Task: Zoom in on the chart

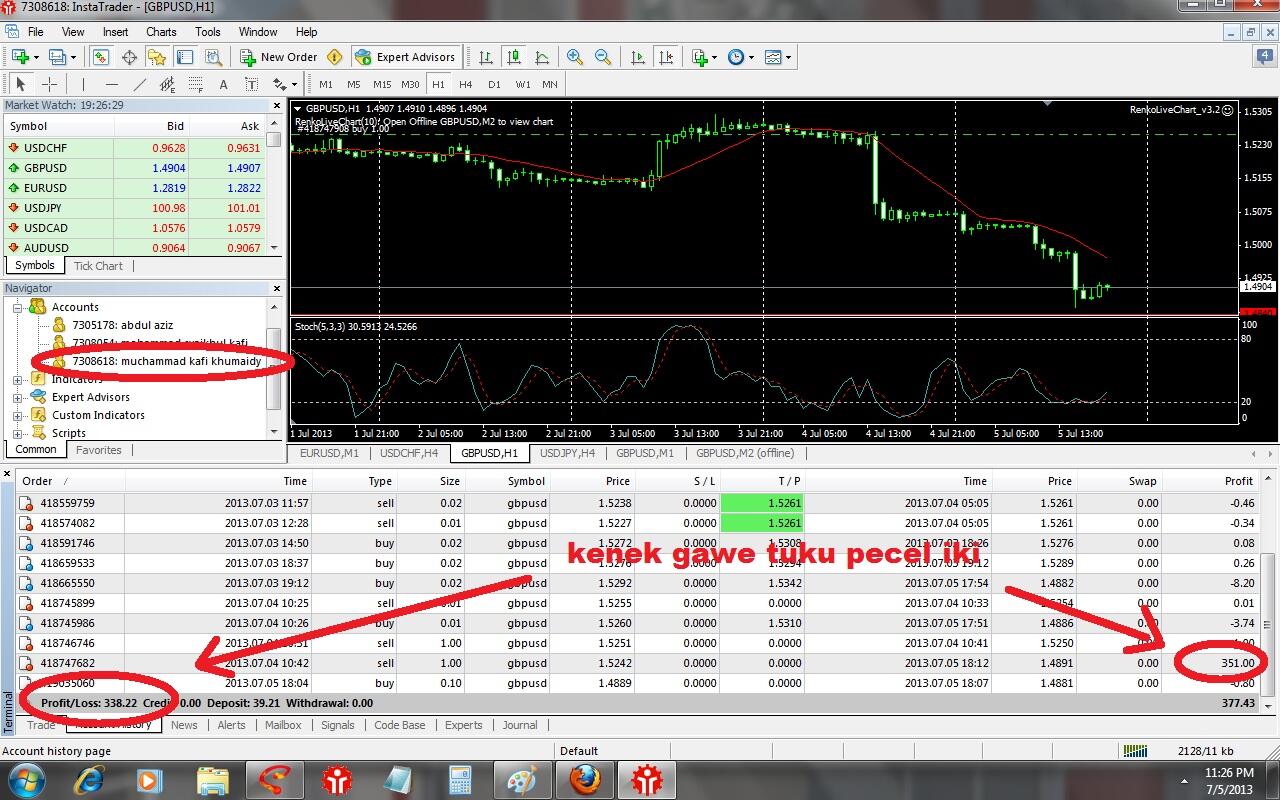Action: [x=575, y=57]
